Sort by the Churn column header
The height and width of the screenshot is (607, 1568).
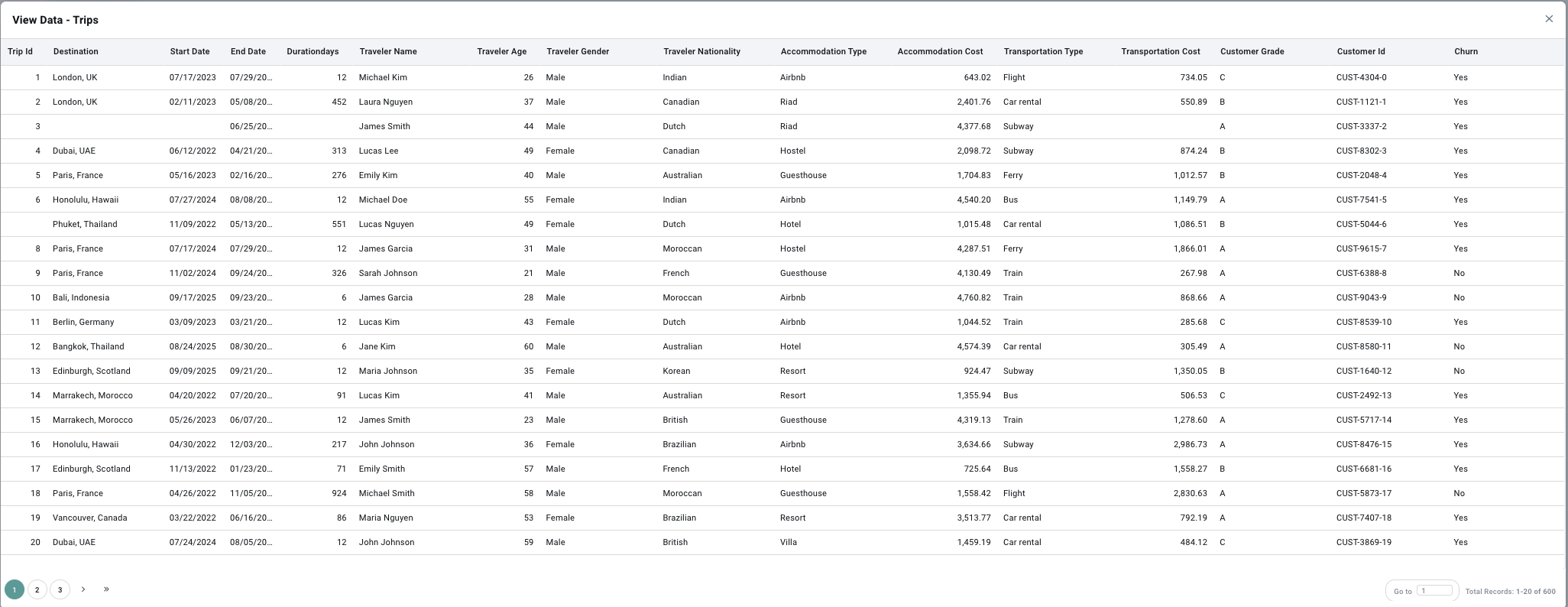click(x=1466, y=51)
